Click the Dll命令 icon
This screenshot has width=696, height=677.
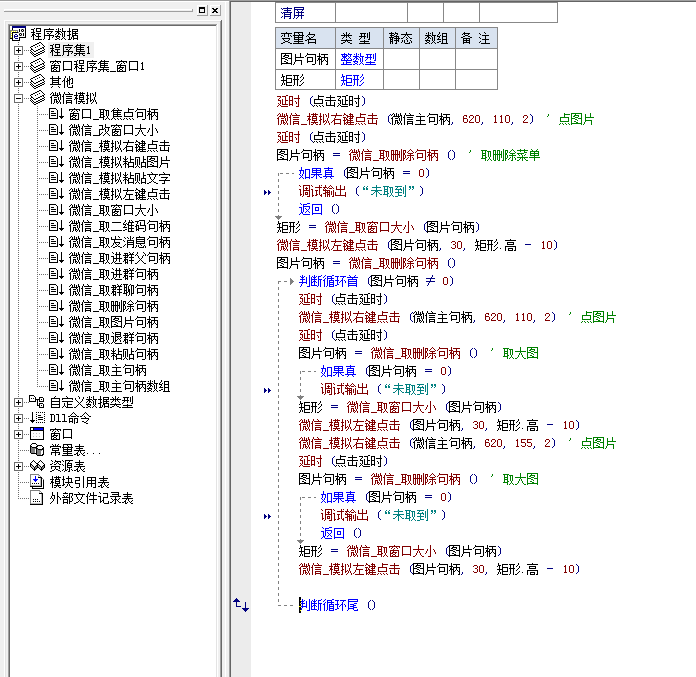point(37,418)
